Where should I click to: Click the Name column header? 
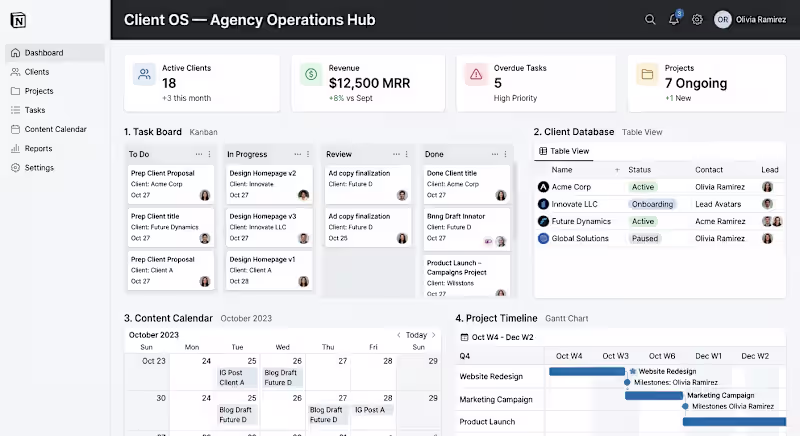coord(562,170)
